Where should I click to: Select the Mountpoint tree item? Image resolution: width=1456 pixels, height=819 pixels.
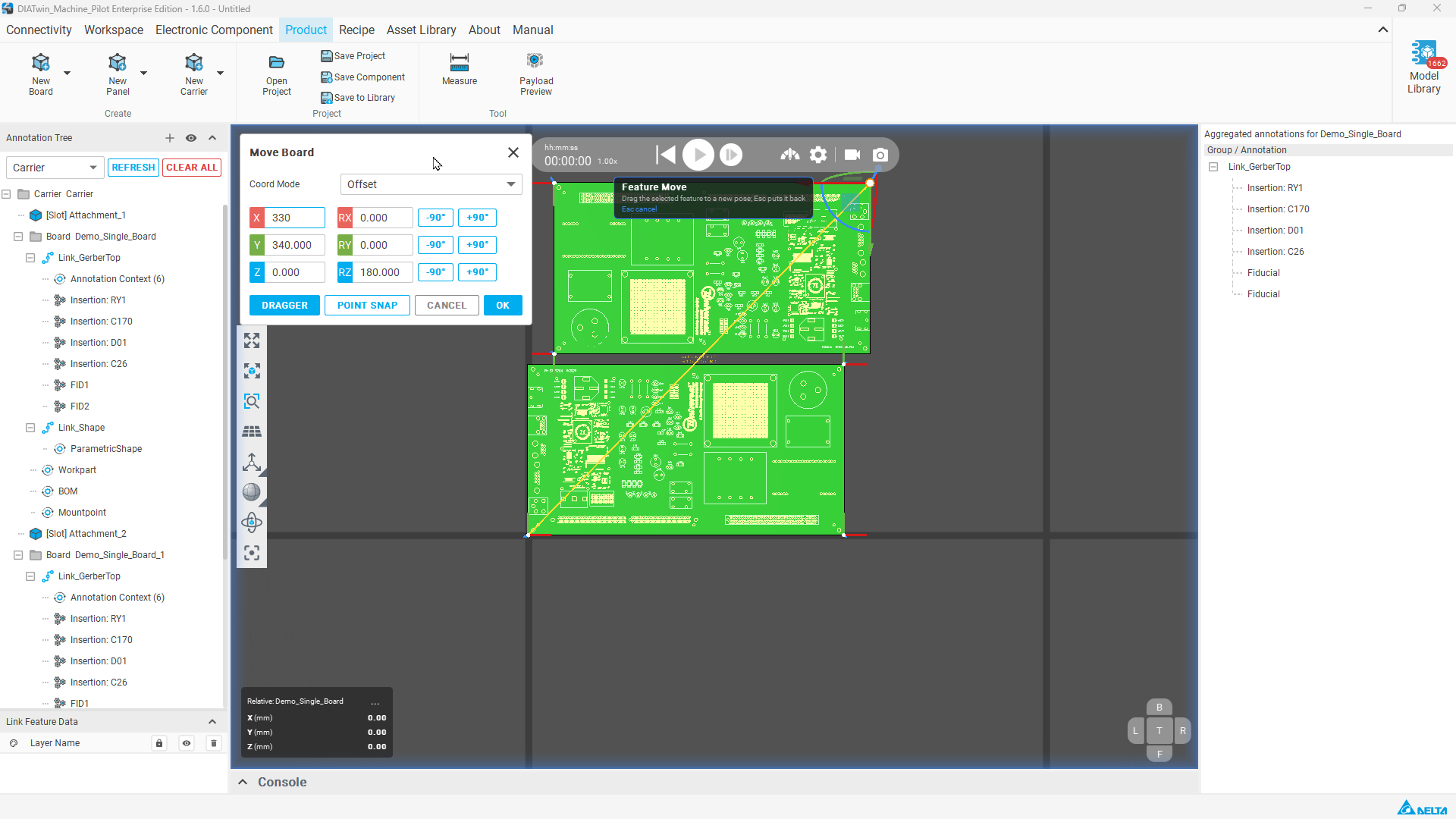tap(82, 513)
